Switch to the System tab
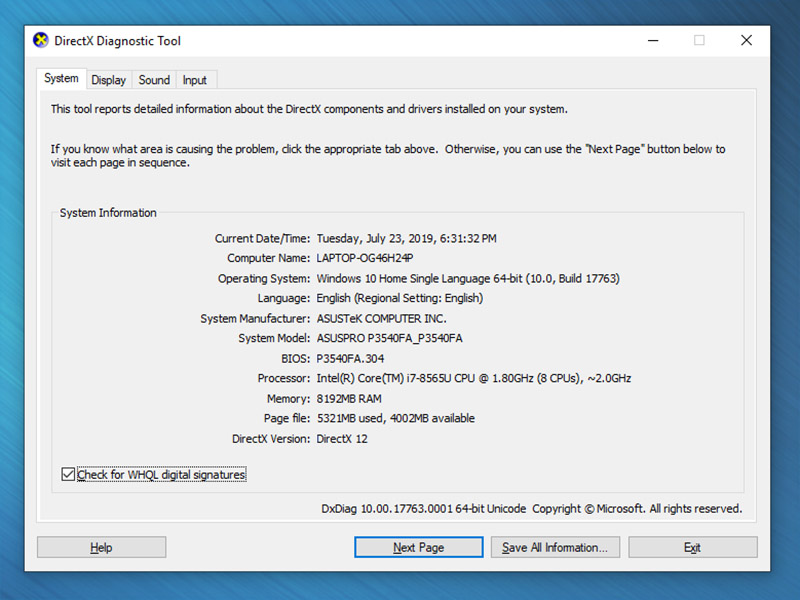Screen dimensions: 800x600 [61, 79]
